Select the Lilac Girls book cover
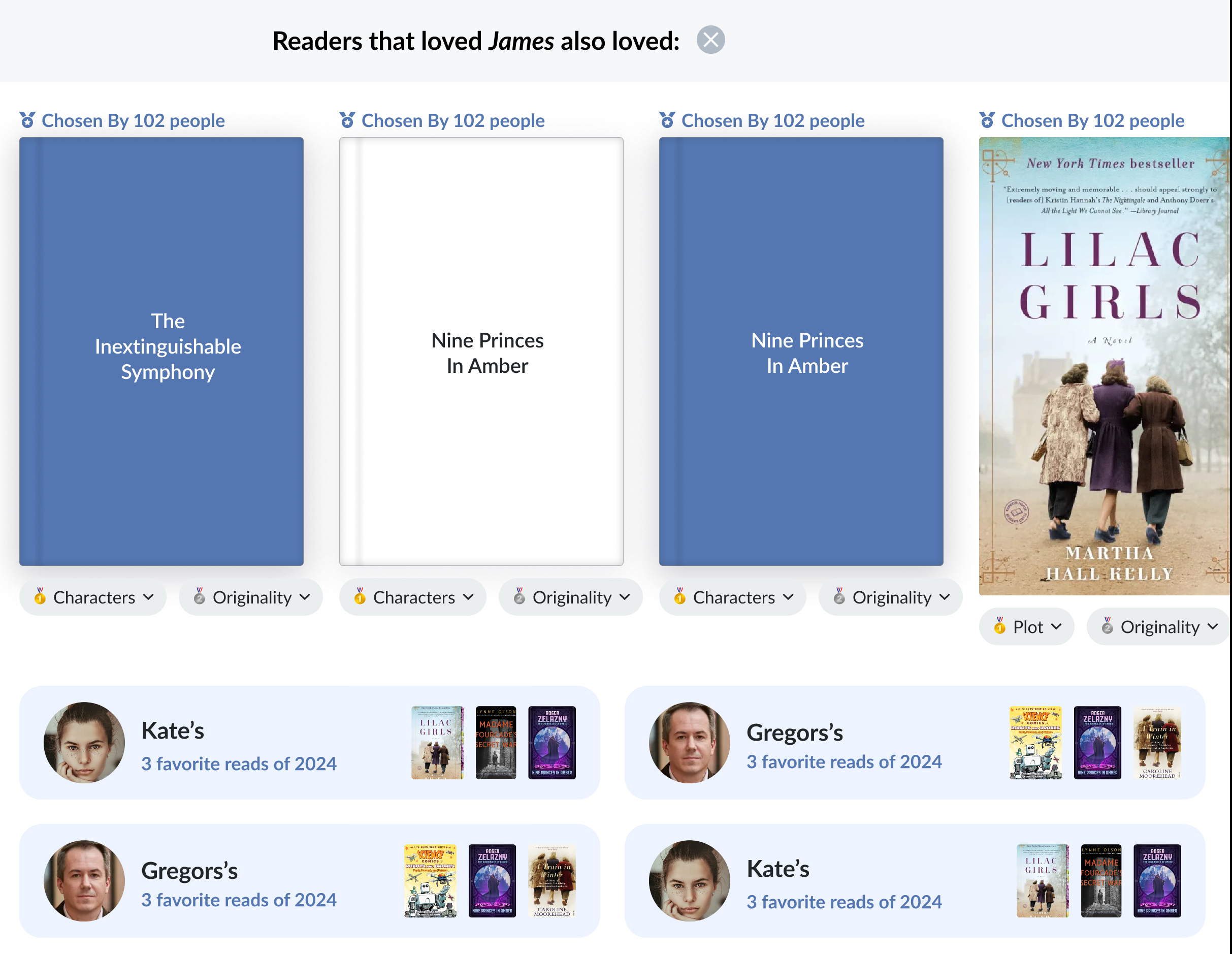The width and height of the screenshot is (1232, 954). point(1105,366)
